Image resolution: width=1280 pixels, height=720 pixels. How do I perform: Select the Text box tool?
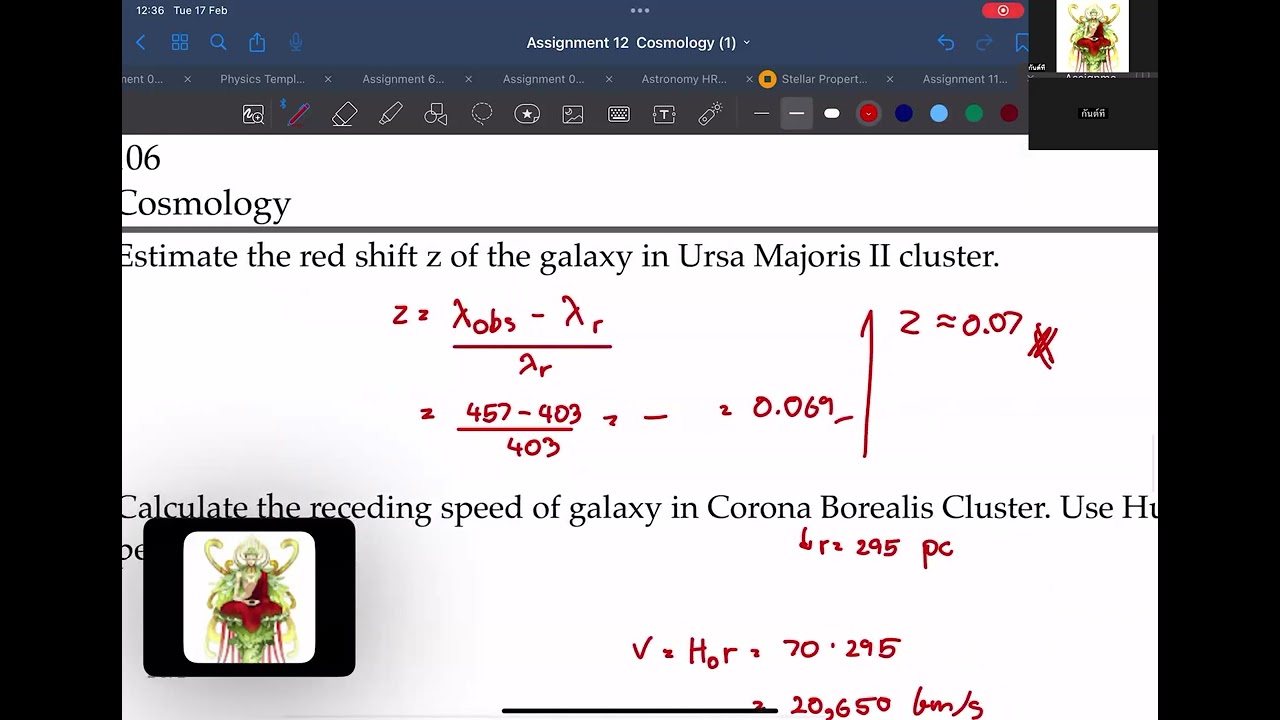coord(664,114)
